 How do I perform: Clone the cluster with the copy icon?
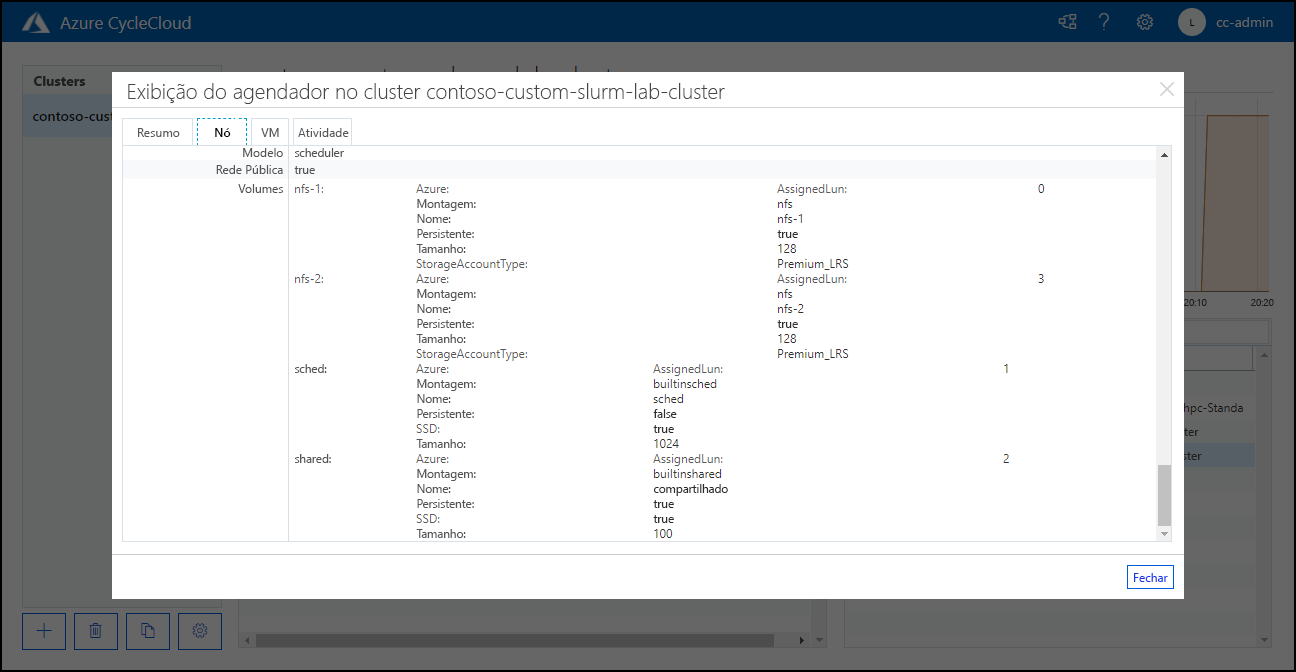tap(147, 631)
